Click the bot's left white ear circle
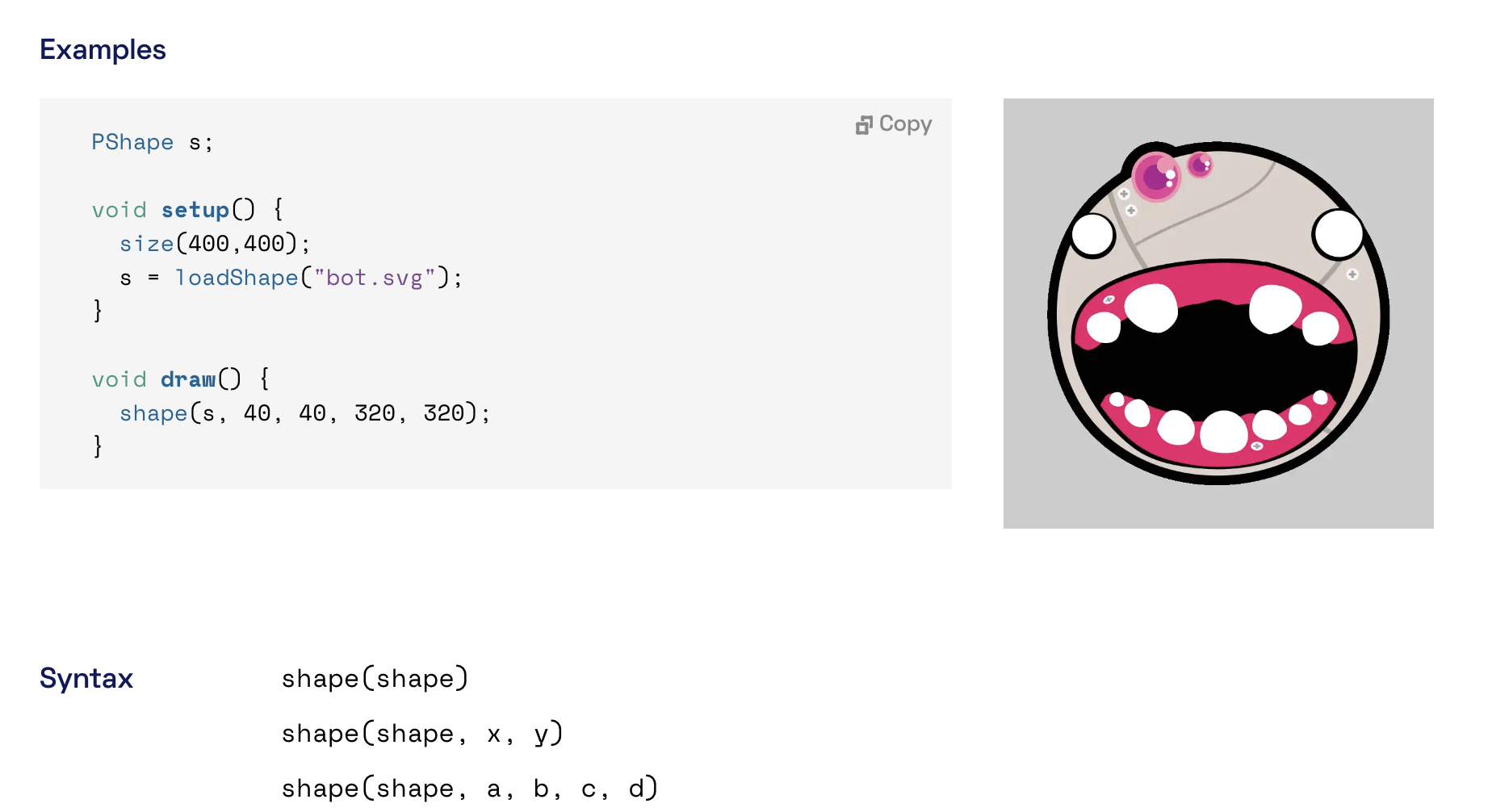Image resolution: width=1492 pixels, height=812 pixels. coord(1093,236)
